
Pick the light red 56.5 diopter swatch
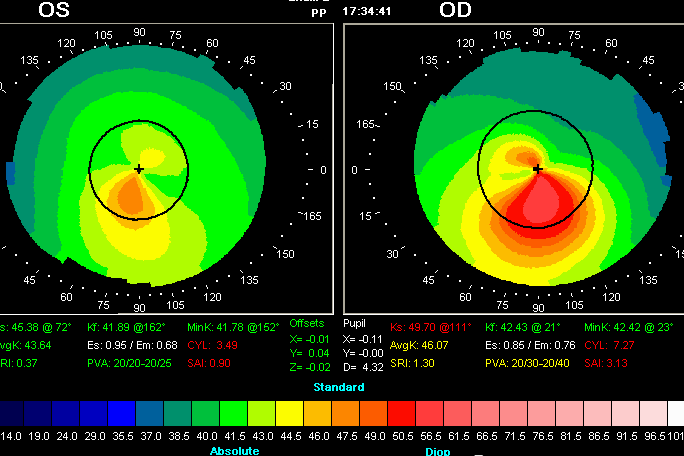click(x=429, y=413)
